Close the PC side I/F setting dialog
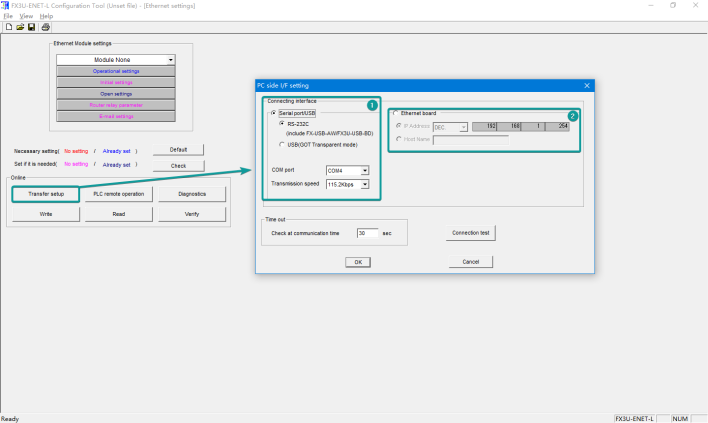 586,86
